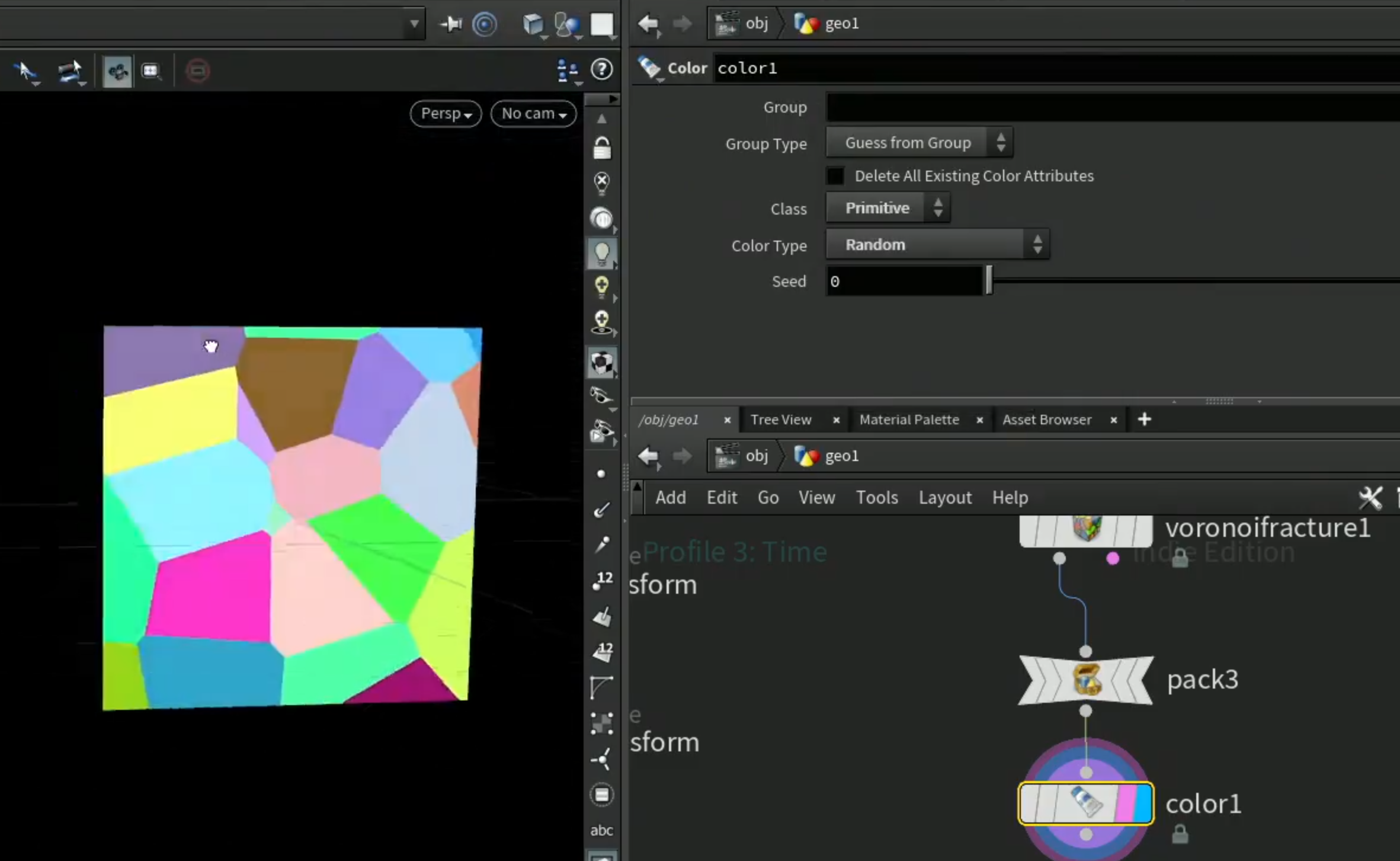Open viewport help question mark
The height and width of the screenshot is (861, 1400).
click(x=602, y=69)
